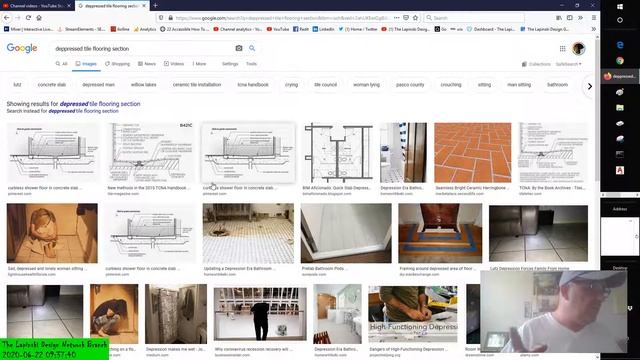Open the Firefox hamburger menu

[593, 18]
